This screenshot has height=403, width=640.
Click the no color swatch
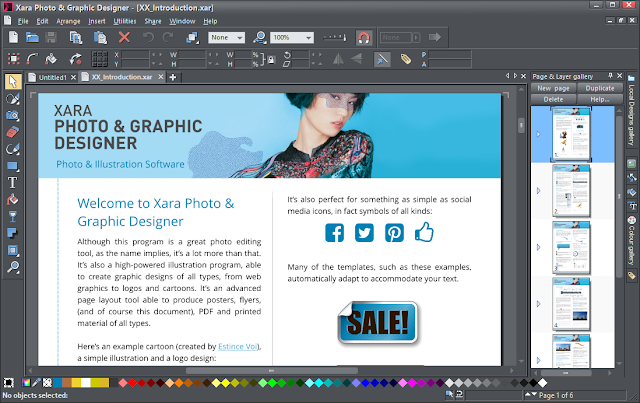[x=47, y=383]
